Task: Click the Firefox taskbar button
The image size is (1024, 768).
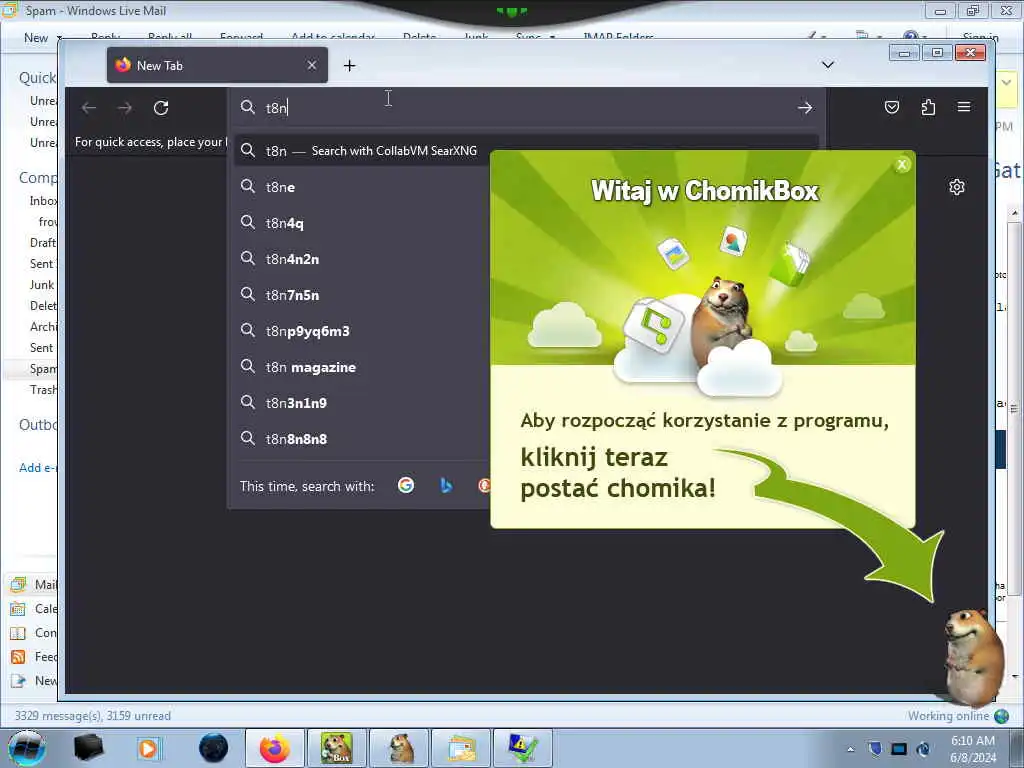Action: pyautogui.click(x=274, y=748)
